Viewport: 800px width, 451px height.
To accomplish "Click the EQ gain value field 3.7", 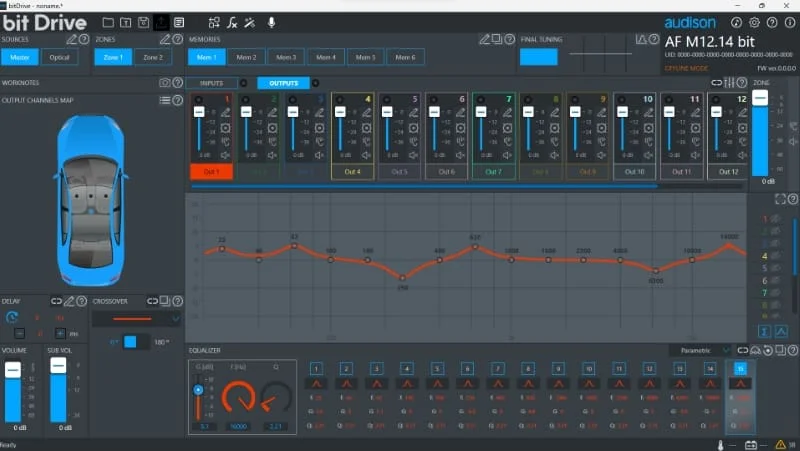I will point(204,426).
